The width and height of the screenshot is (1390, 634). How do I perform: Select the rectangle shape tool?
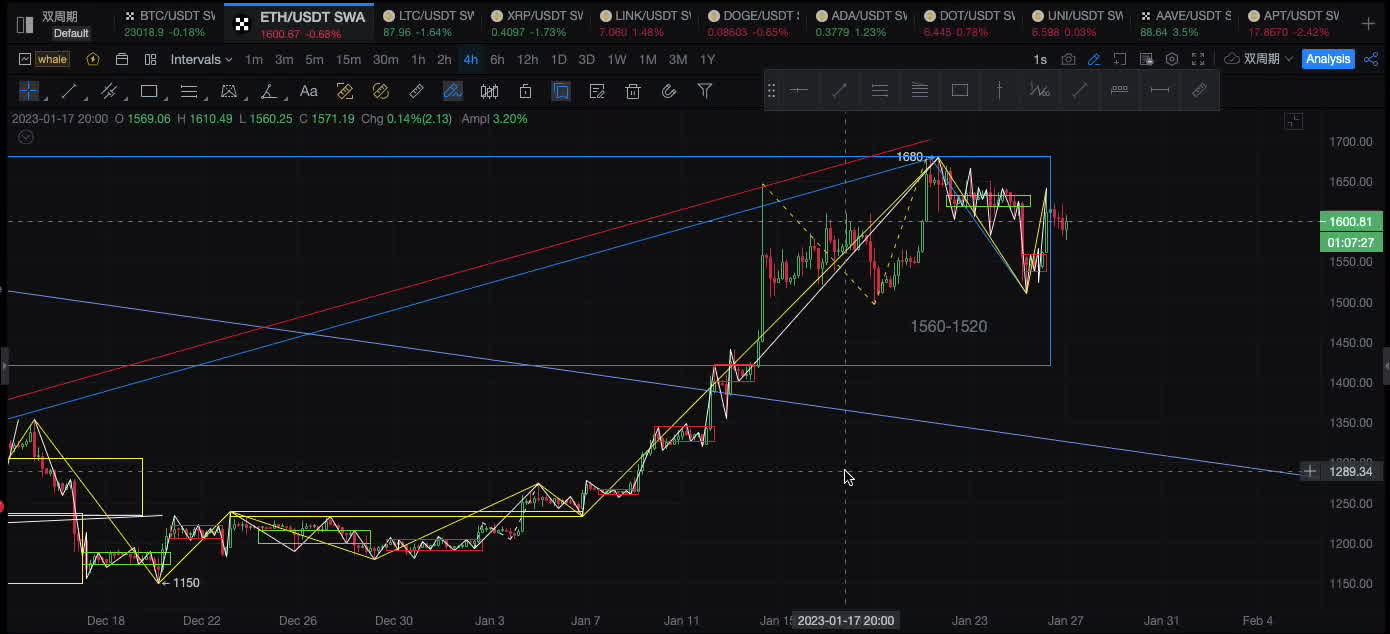tap(149, 91)
